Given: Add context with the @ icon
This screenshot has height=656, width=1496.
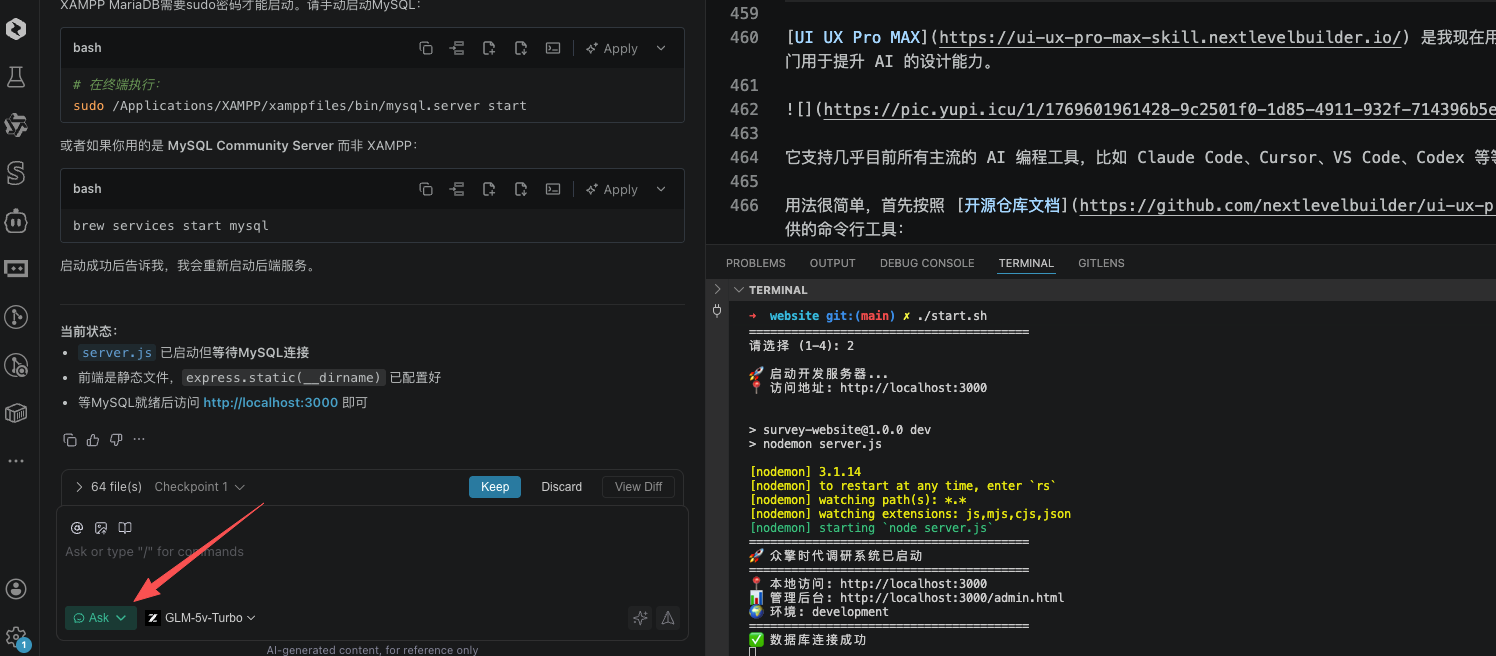Looking at the screenshot, I should (77, 527).
